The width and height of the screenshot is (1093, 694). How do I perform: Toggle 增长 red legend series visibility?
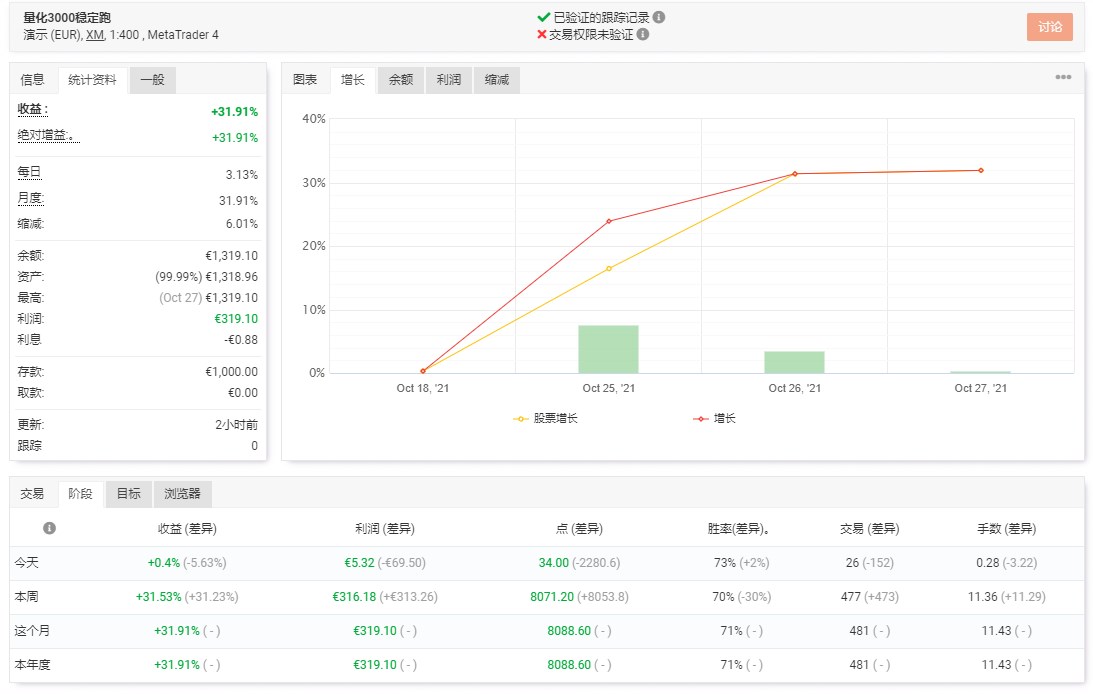tap(714, 418)
